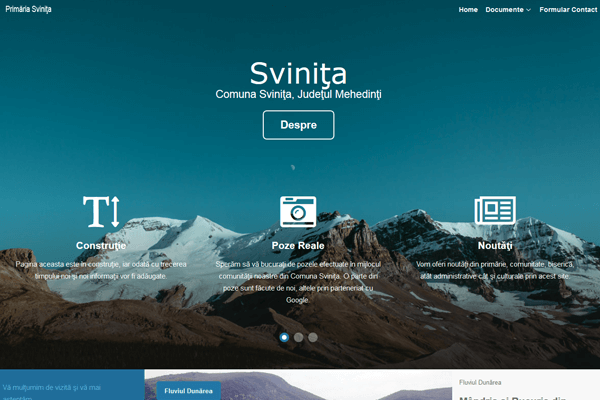Switch to the second carousel slide dot
This screenshot has width=600, height=400.
pos(298,338)
